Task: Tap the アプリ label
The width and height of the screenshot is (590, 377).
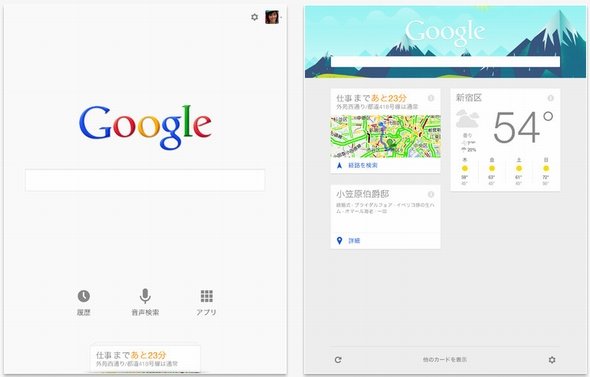Action: pos(206,312)
